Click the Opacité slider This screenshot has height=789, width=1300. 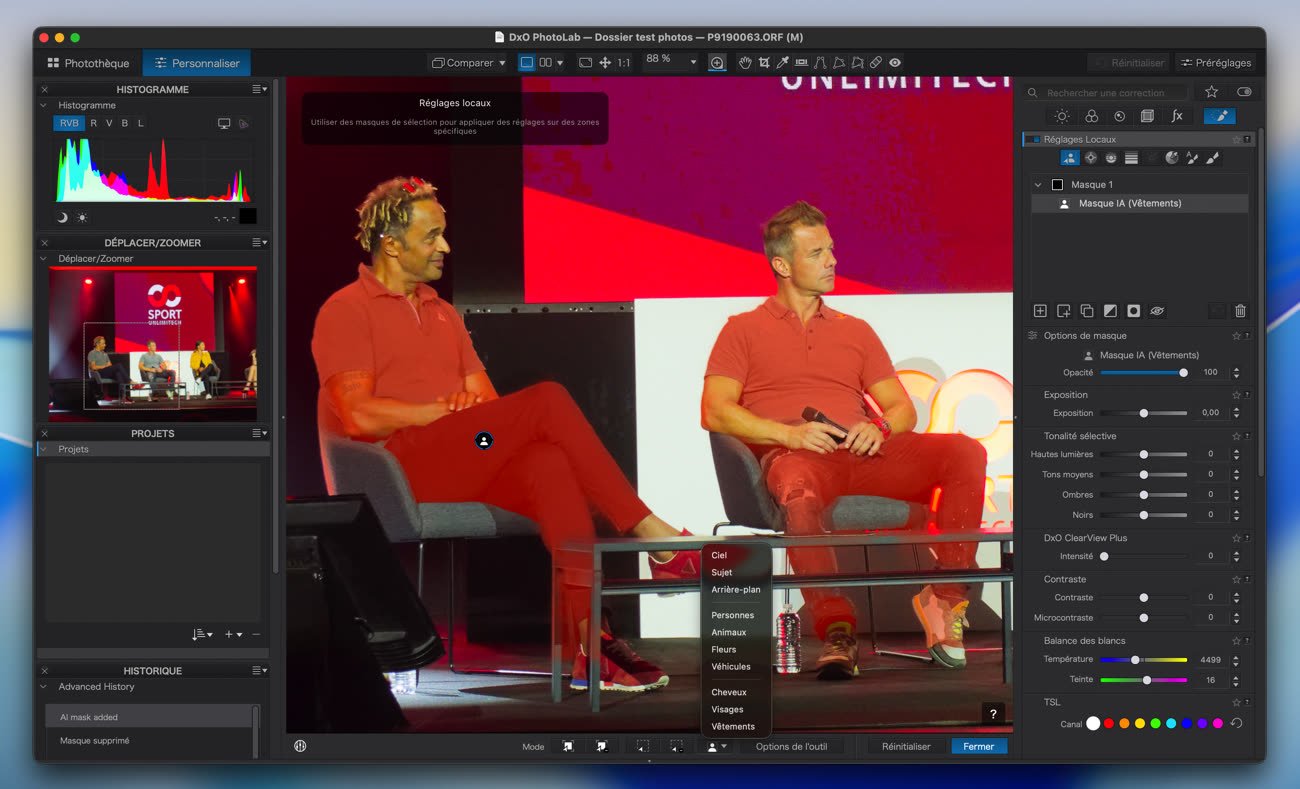pos(1143,372)
